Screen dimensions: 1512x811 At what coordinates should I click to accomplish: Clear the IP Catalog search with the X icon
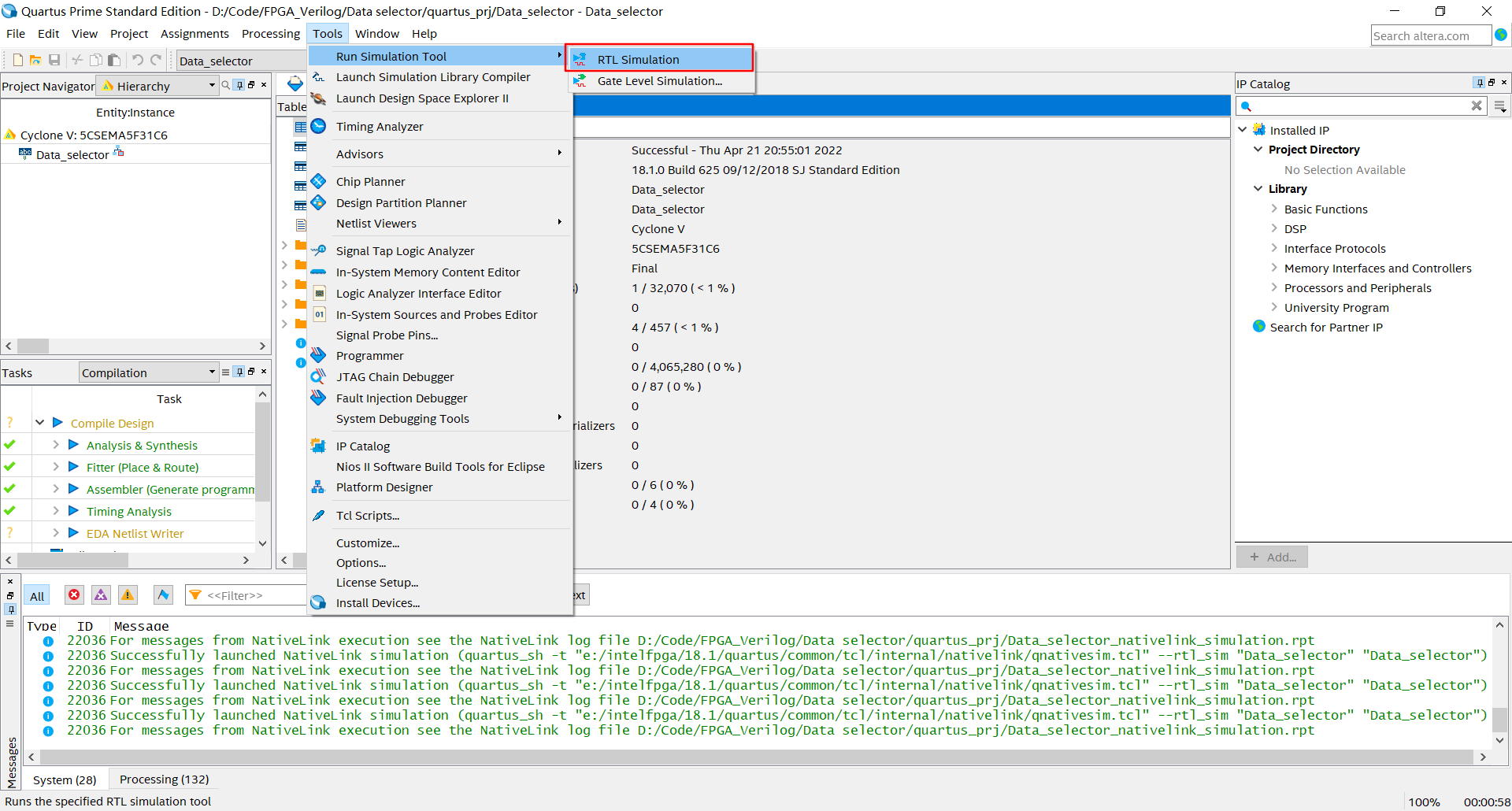tap(1478, 106)
